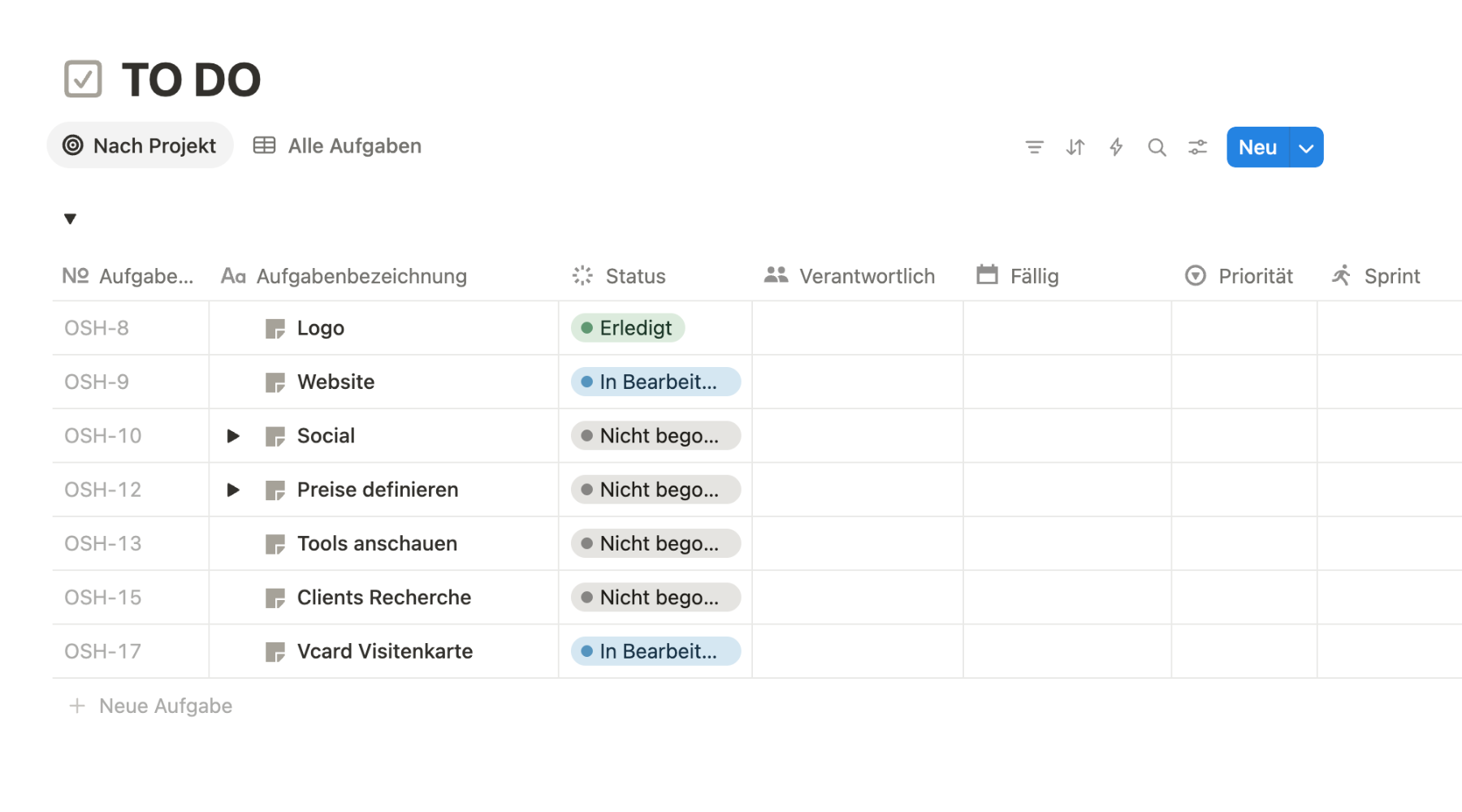Expand subtasks of Social
Image resolution: width=1462 pixels, height=812 pixels.
(x=234, y=435)
